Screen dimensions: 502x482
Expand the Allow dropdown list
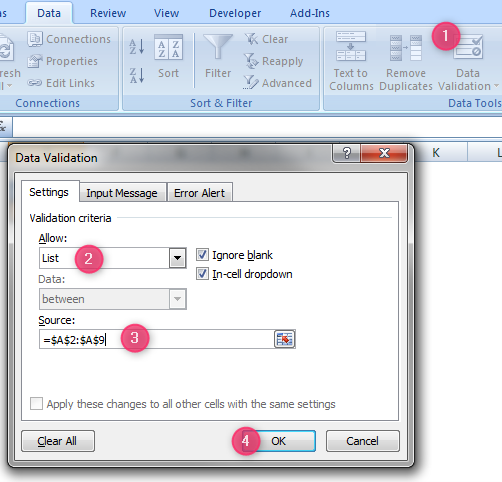click(x=177, y=258)
